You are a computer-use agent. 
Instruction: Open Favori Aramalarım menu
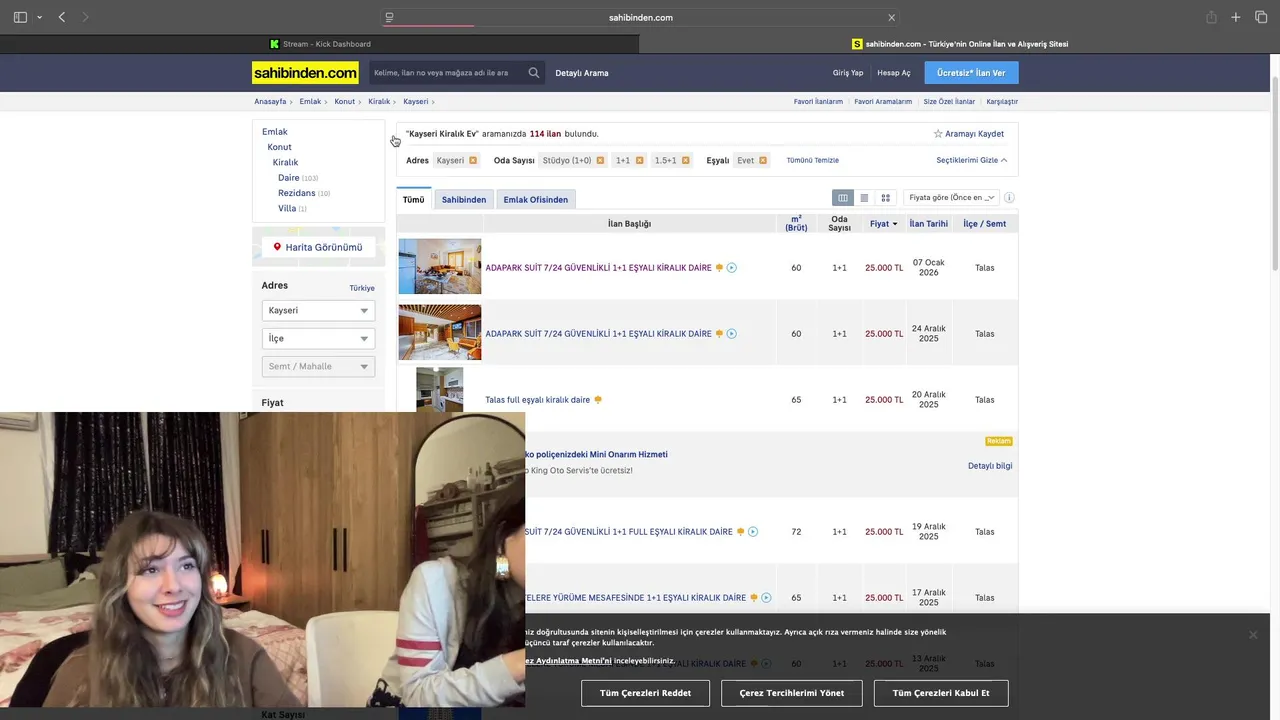pyautogui.click(x=883, y=102)
